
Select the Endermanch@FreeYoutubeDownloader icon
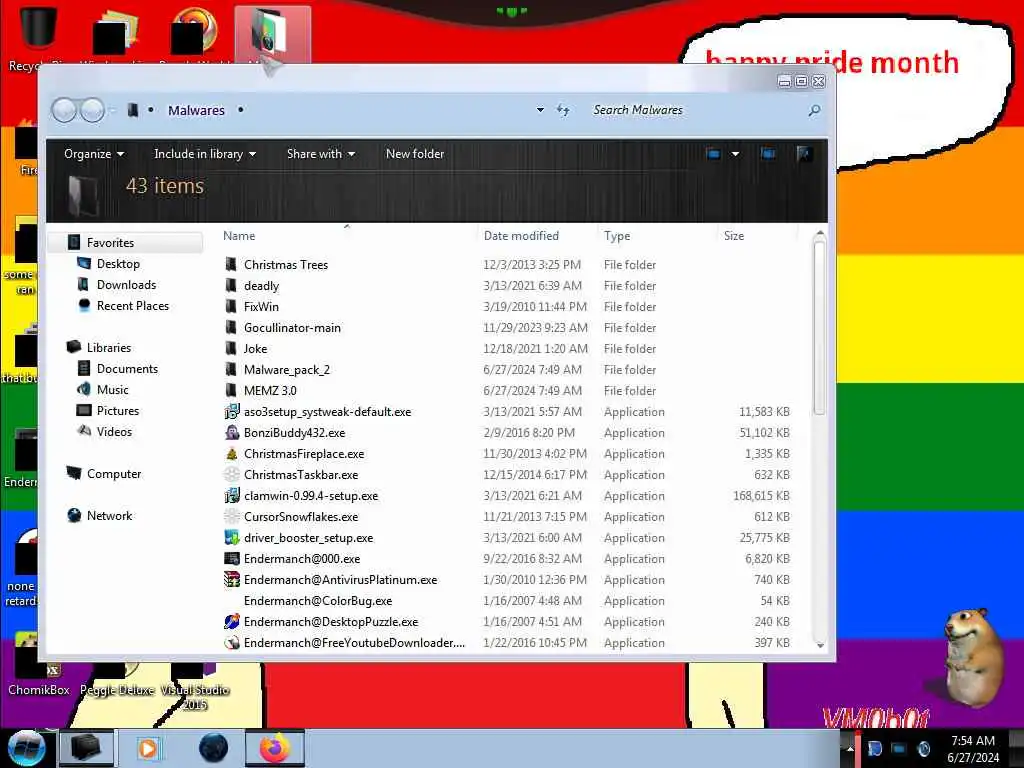(x=231, y=643)
